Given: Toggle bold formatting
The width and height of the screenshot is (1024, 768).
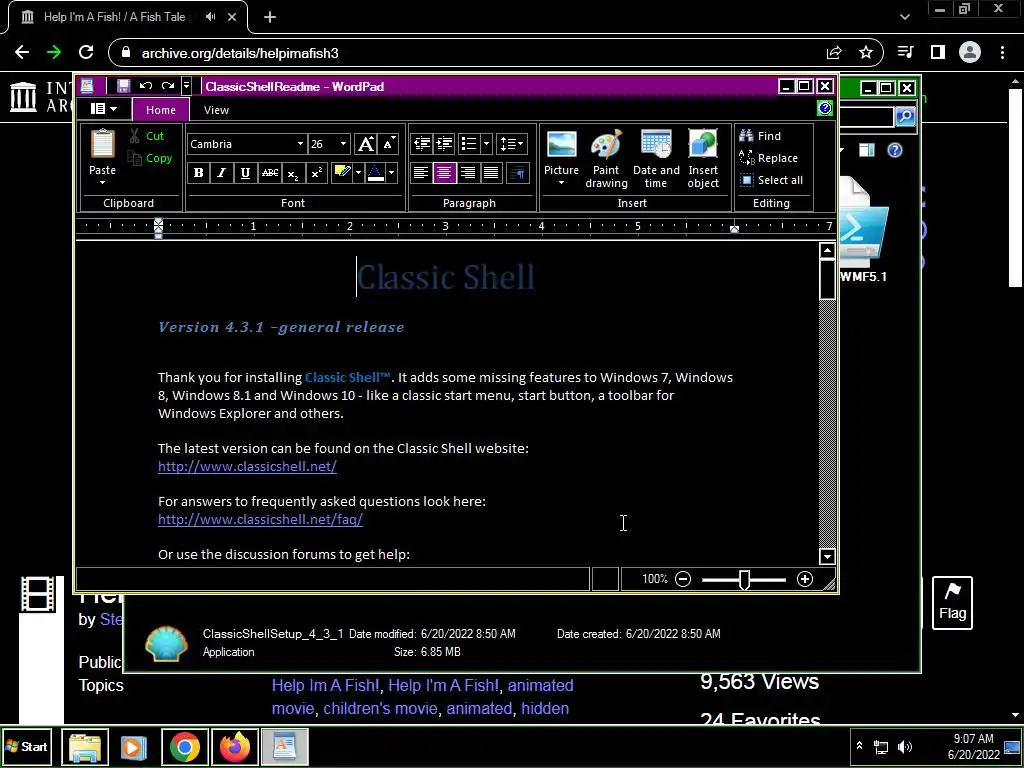Looking at the screenshot, I should click(199, 173).
